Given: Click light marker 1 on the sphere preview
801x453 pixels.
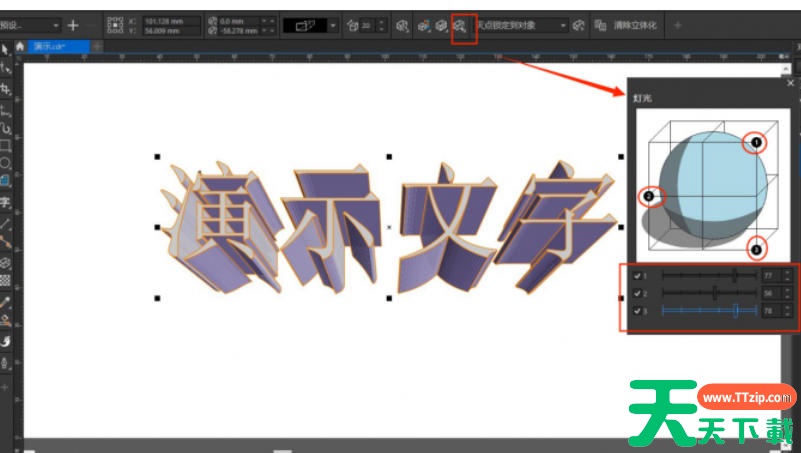Looking at the screenshot, I should [756, 143].
